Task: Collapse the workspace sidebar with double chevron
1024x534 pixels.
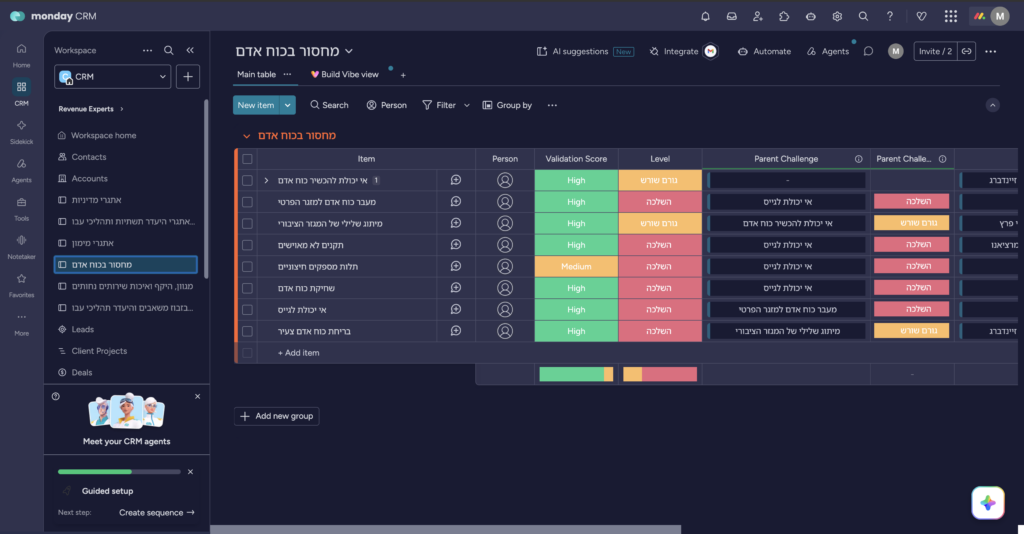Action: [190, 50]
